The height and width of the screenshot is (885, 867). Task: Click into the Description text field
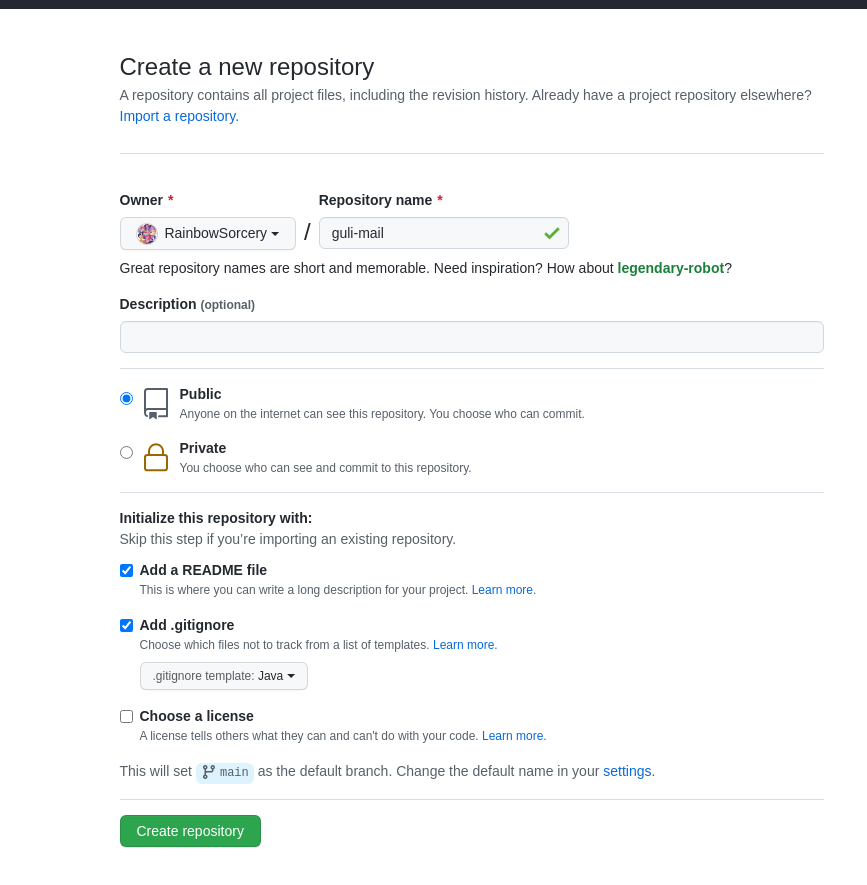coord(471,337)
